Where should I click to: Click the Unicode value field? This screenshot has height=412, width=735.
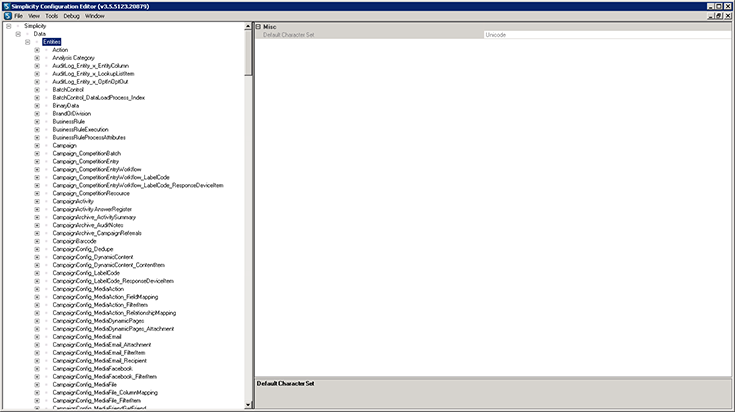click(x=607, y=35)
